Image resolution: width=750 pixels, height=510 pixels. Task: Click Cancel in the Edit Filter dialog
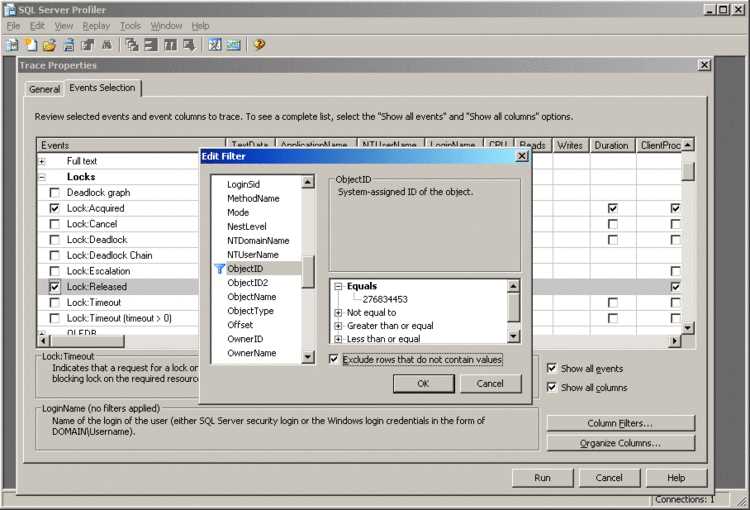(x=490, y=384)
